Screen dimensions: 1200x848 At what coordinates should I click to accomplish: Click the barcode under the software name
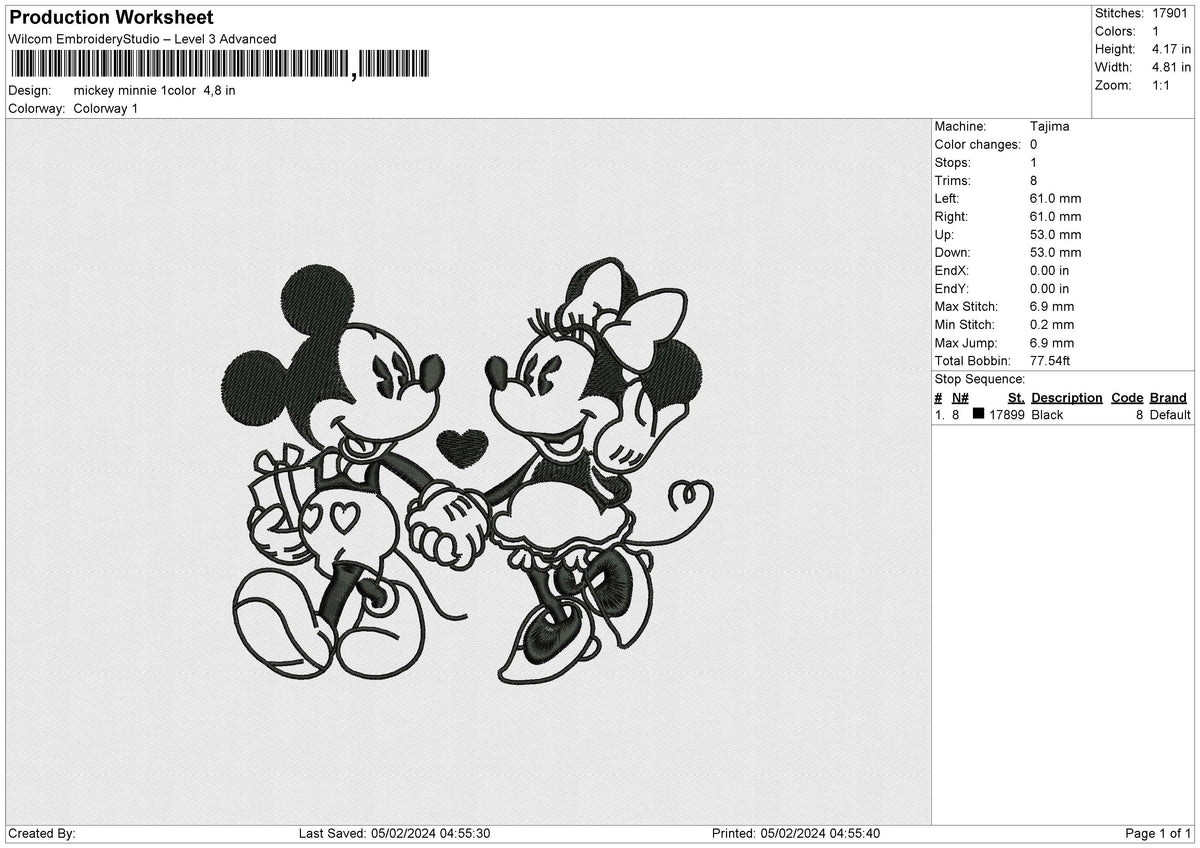point(219,65)
